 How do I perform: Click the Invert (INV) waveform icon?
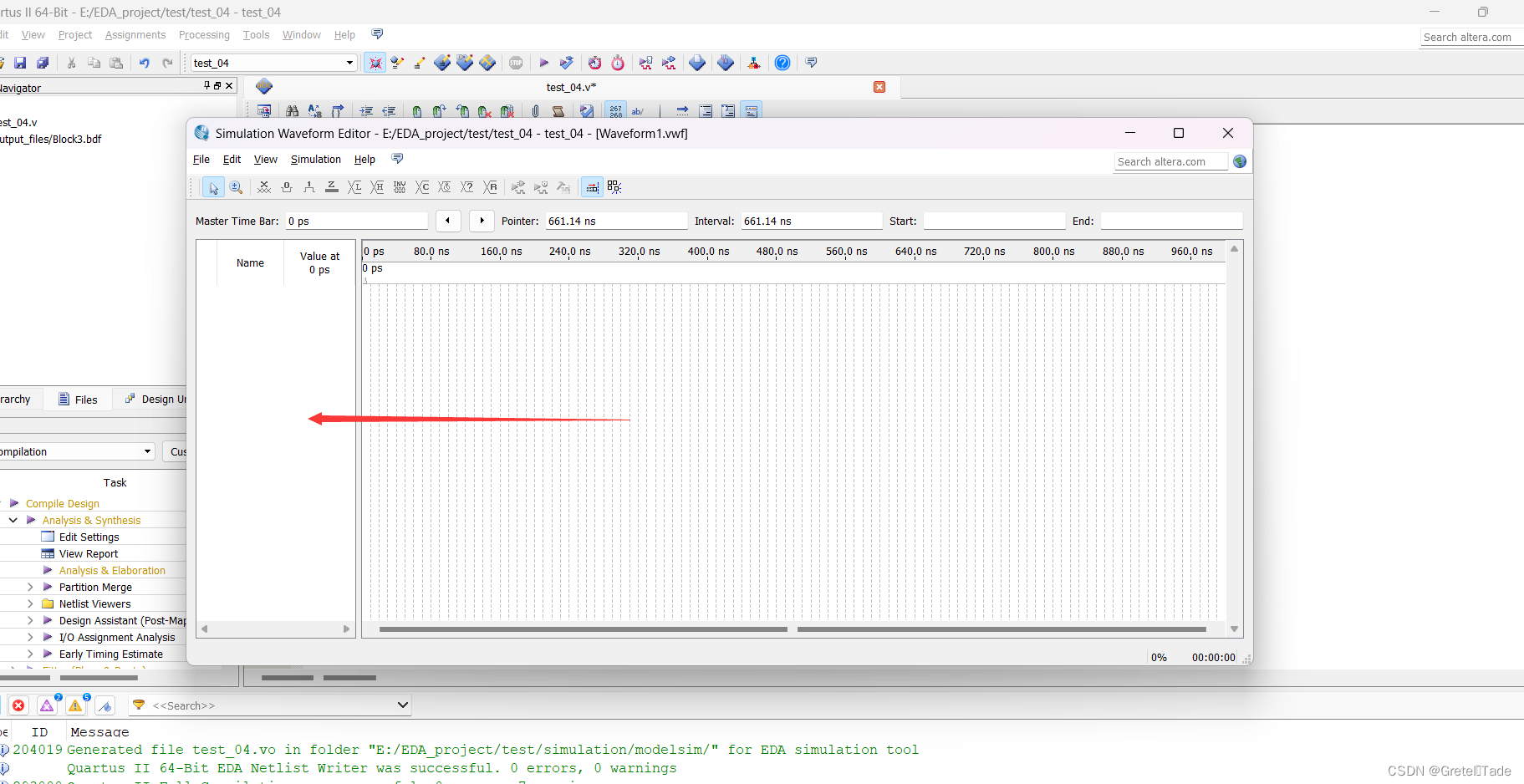(400, 187)
